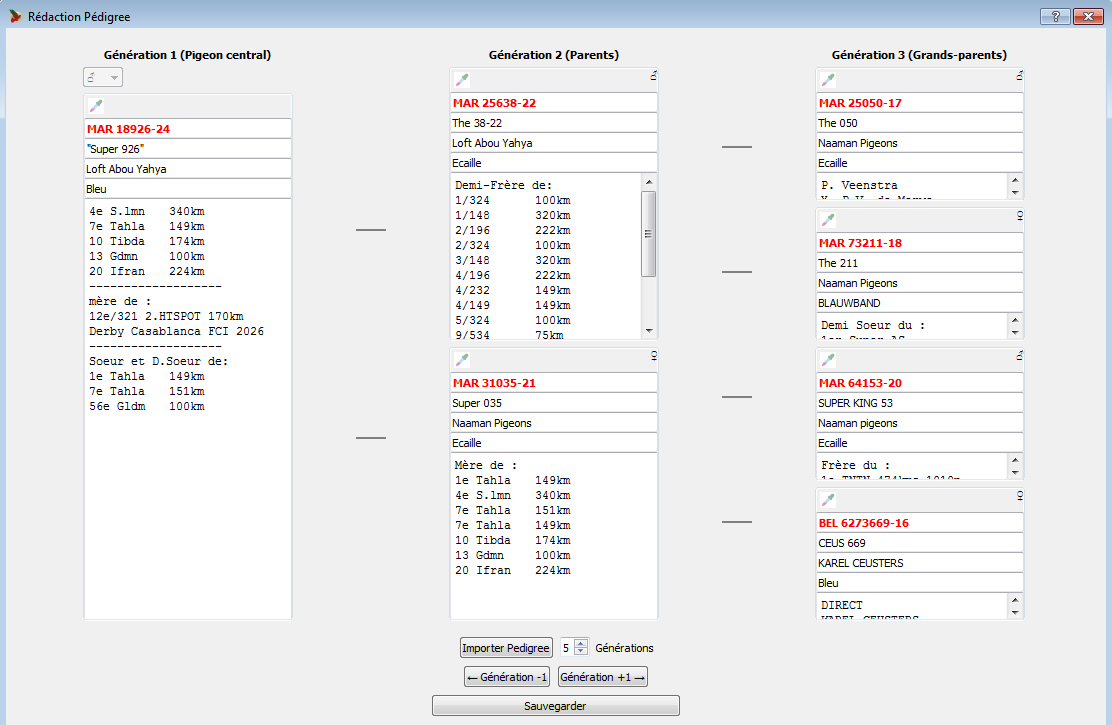Click the color picker icon of BEL 6273669-16
This screenshot has width=1112, height=725.
tap(828, 500)
